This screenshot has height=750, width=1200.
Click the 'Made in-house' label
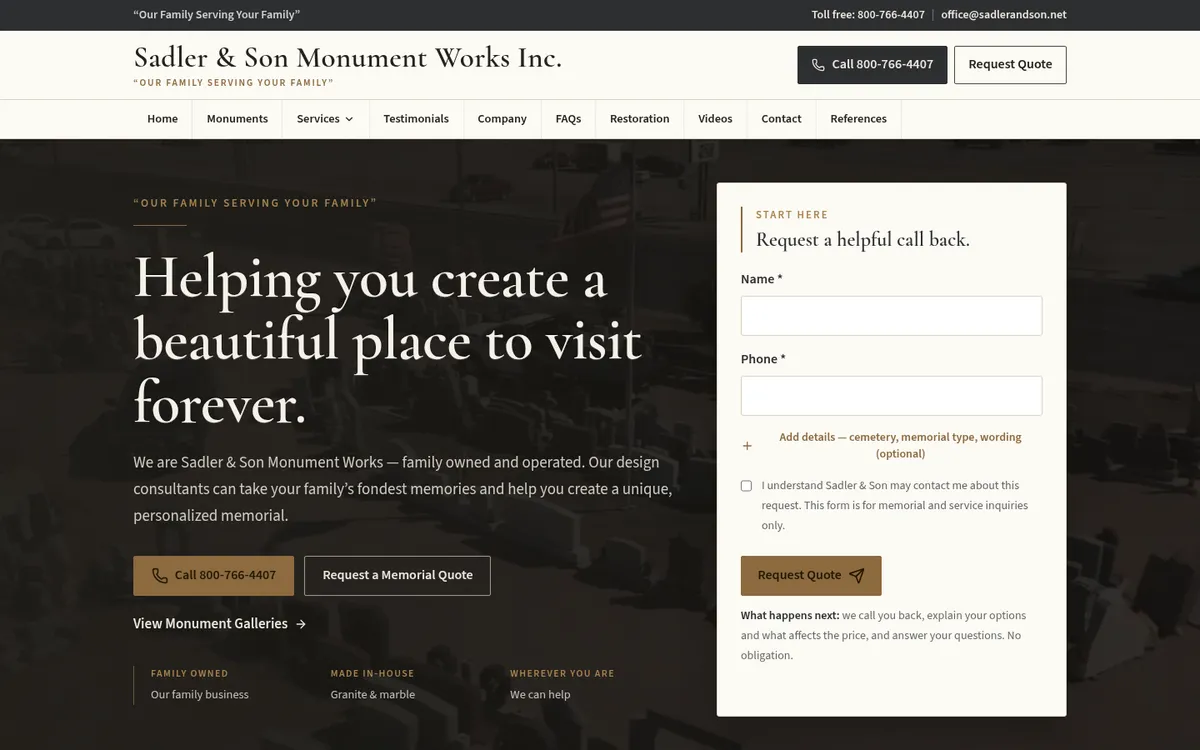tap(372, 674)
